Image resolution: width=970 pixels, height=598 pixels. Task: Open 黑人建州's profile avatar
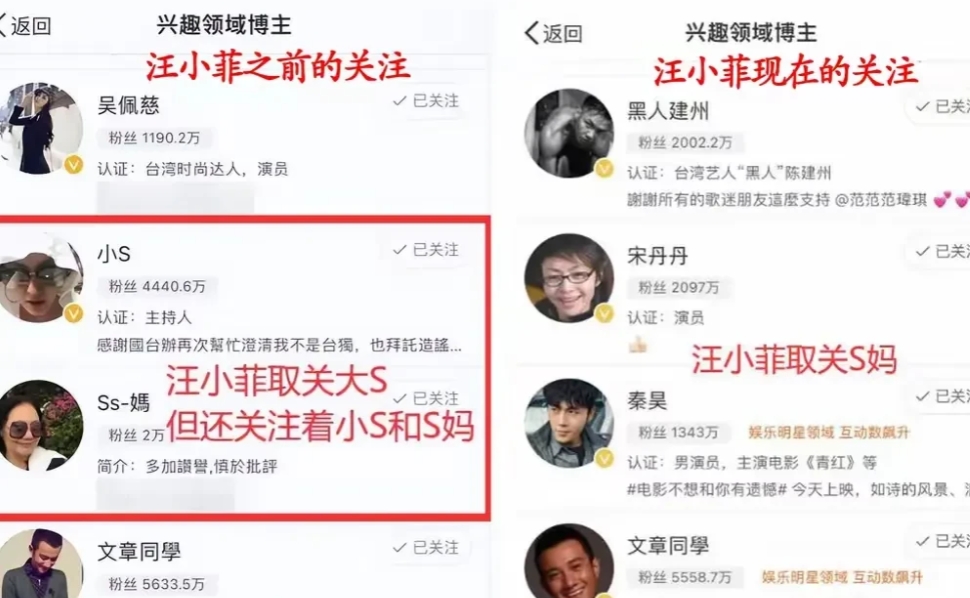coord(569,134)
